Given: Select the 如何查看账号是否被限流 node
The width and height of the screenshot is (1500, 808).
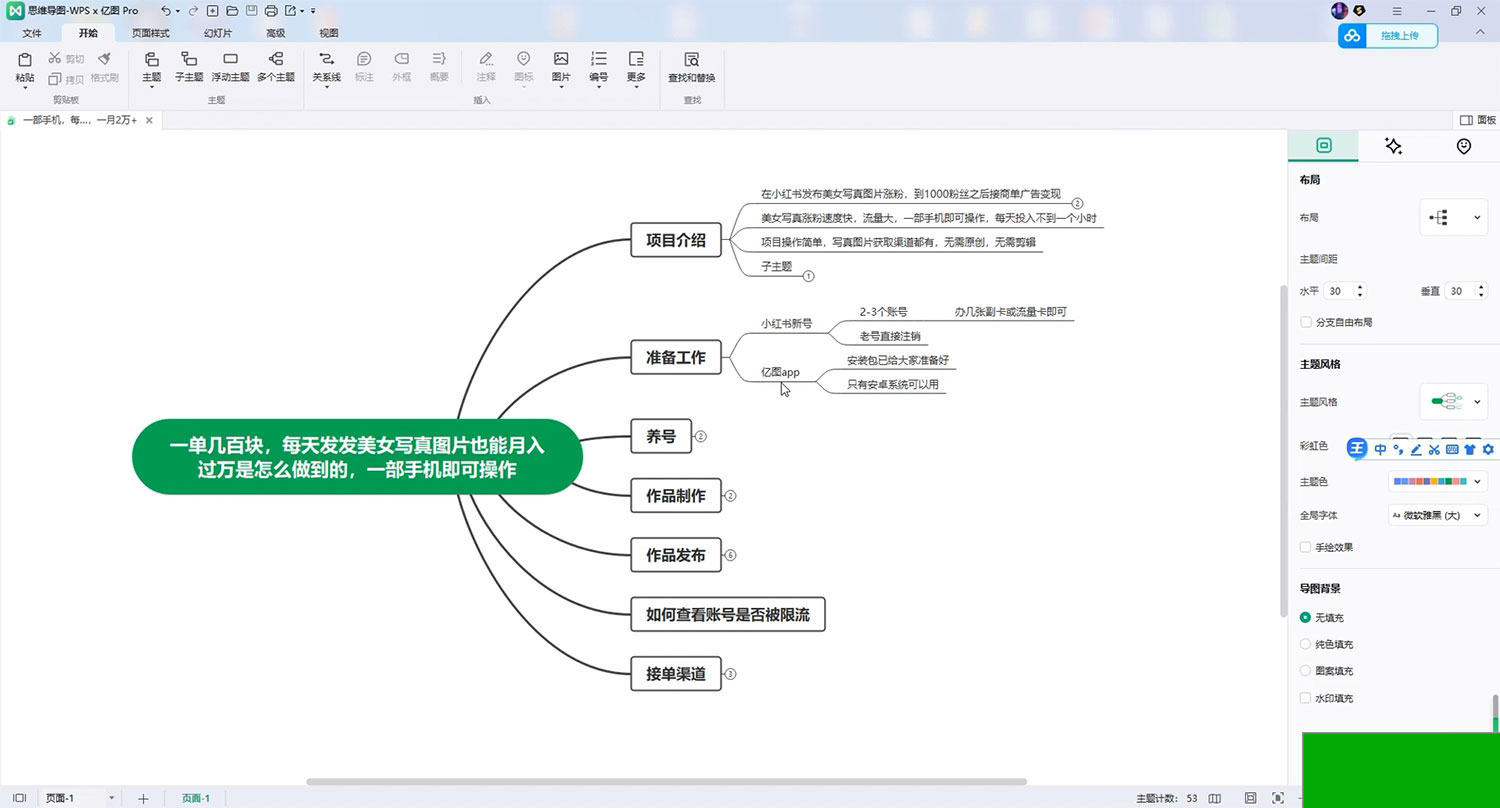Looking at the screenshot, I should click(728, 615).
